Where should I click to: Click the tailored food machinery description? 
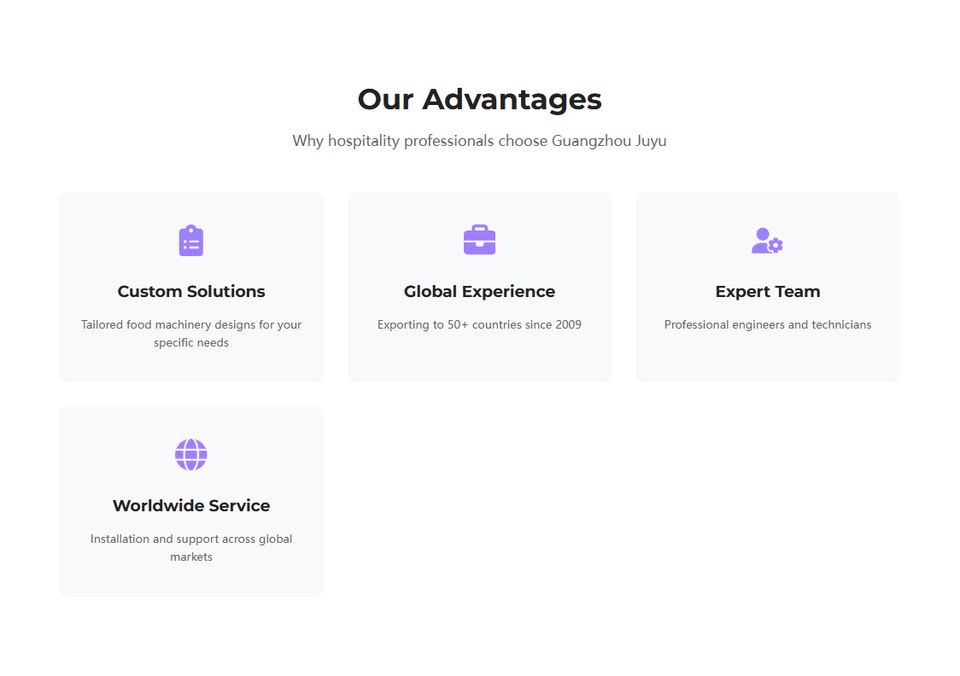[x=191, y=325]
